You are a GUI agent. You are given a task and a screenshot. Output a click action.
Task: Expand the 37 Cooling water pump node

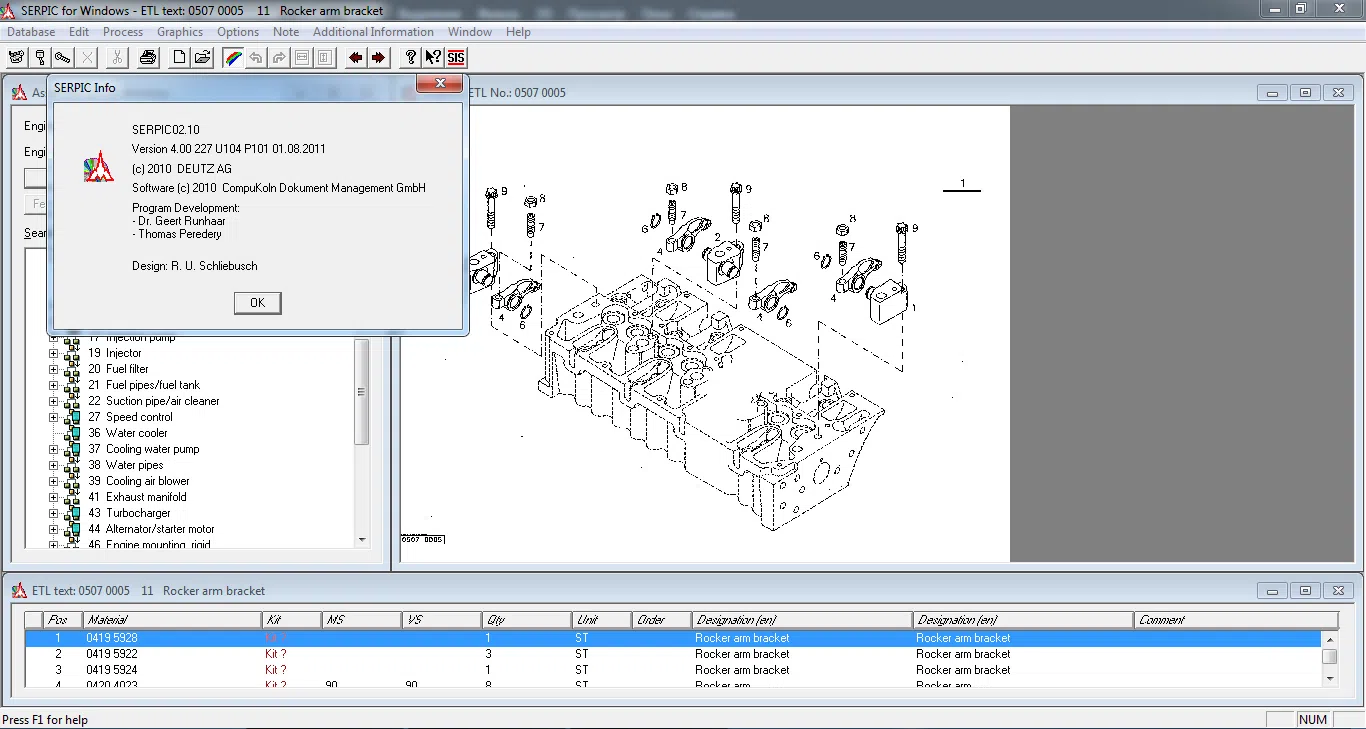click(54, 449)
